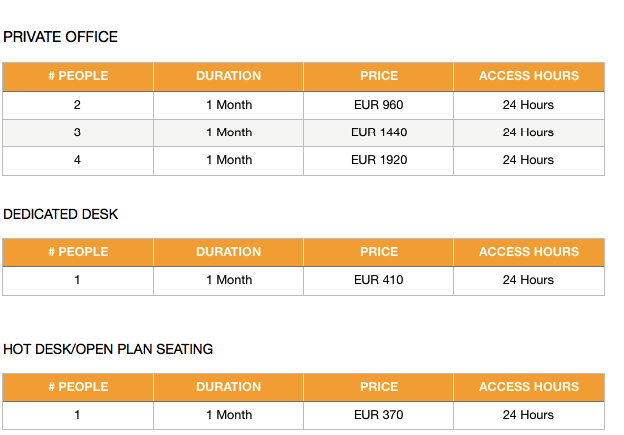Click ACCESS HOURS header in Hot Desk table
This screenshot has height=435, width=624.
click(529, 387)
